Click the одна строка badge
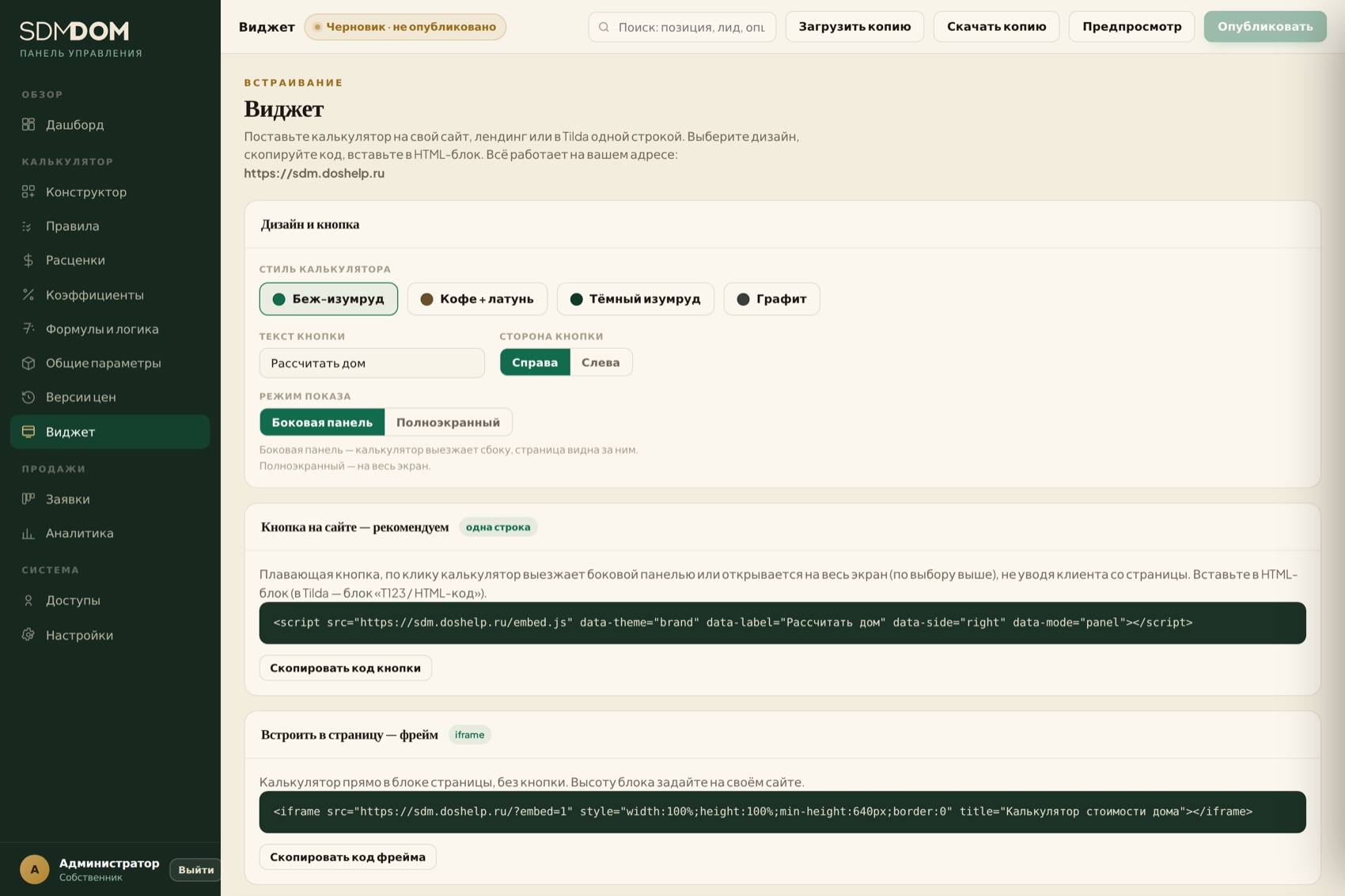Image resolution: width=1345 pixels, height=896 pixels. (498, 527)
